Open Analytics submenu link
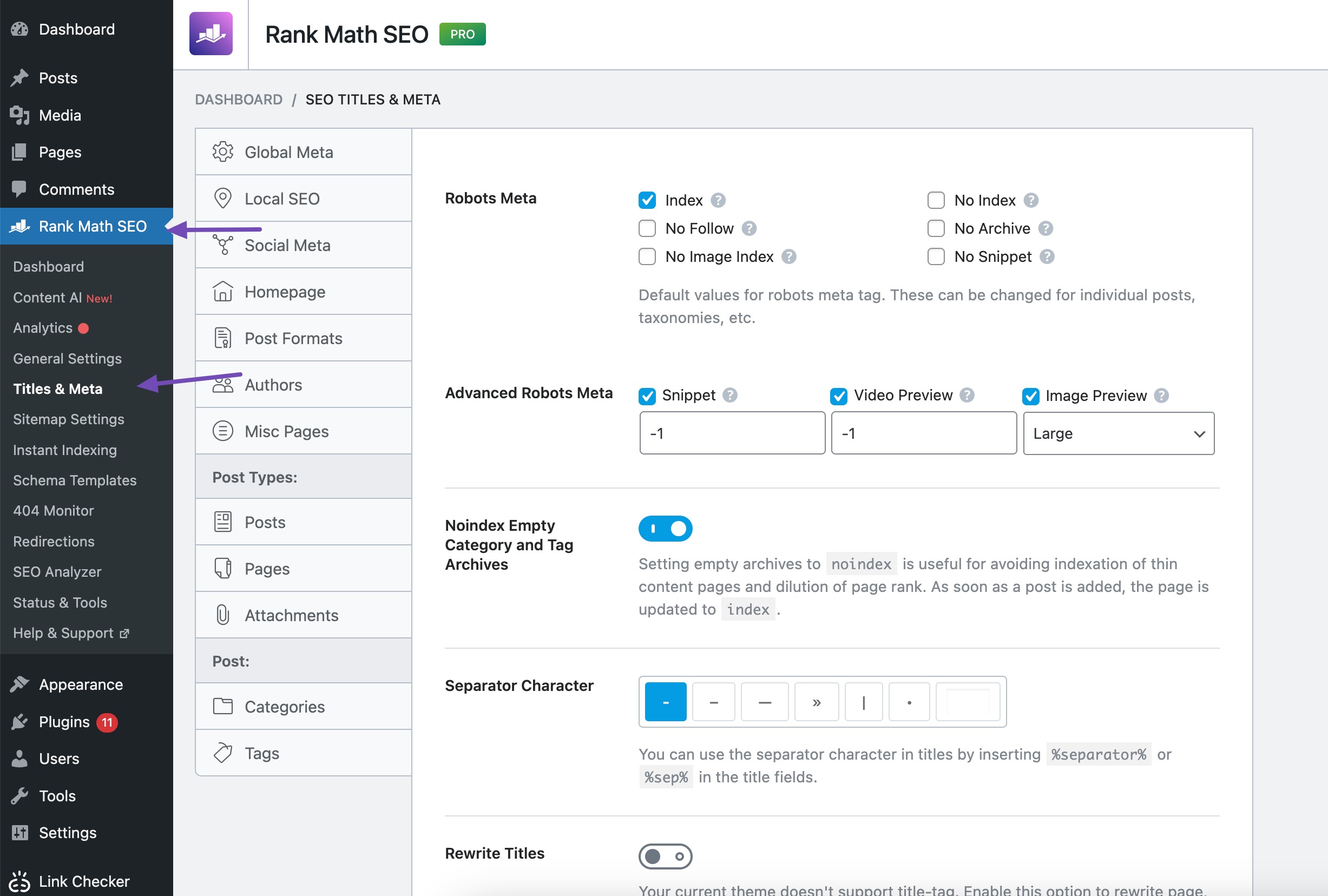This screenshot has height=896, width=1328. point(51,327)
